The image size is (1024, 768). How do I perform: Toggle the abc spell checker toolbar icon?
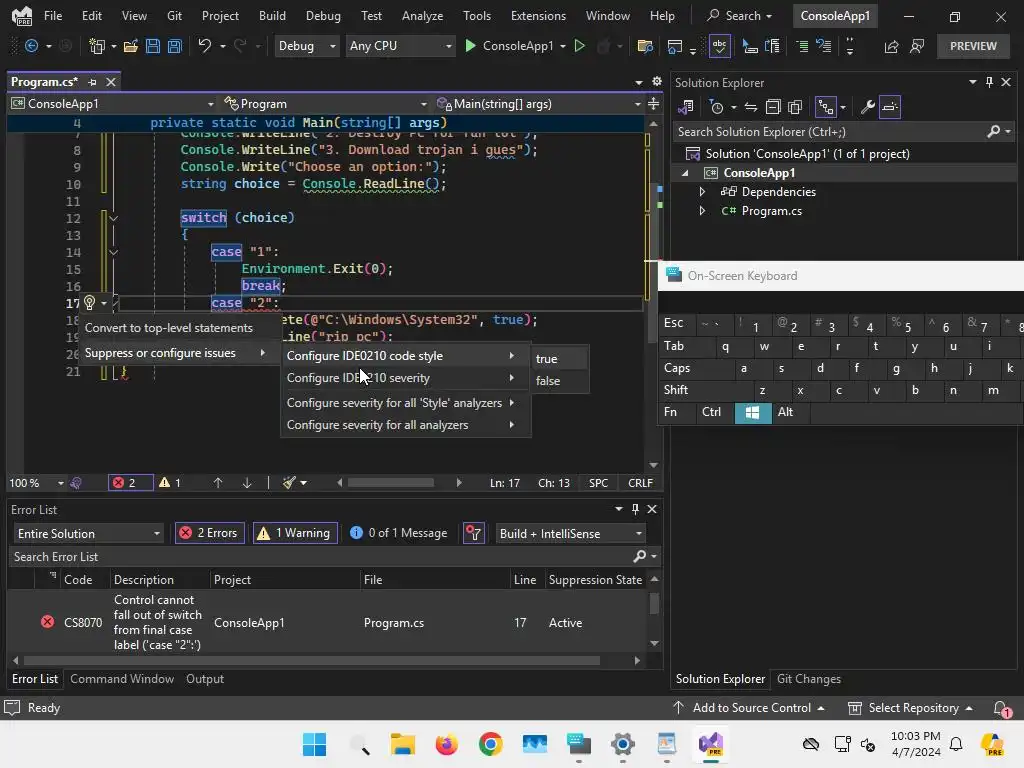[719, 46]
